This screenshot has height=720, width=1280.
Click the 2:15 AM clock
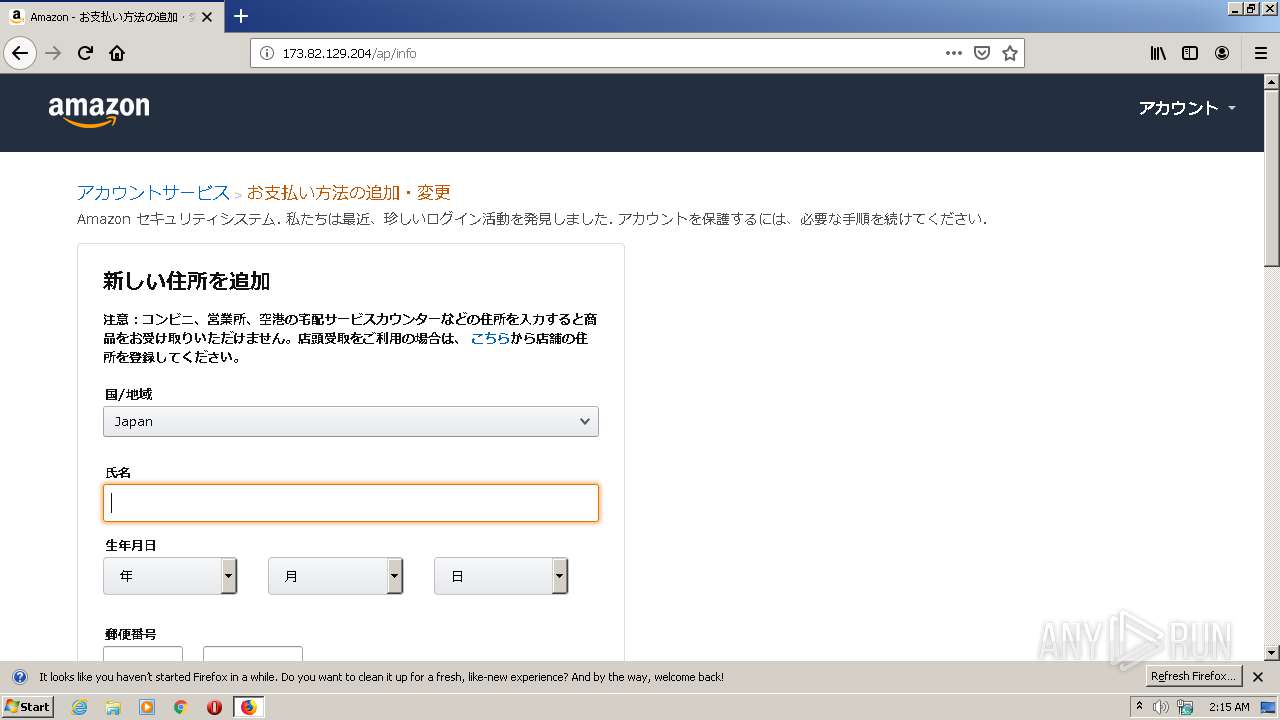click(x=1229, y=707)
